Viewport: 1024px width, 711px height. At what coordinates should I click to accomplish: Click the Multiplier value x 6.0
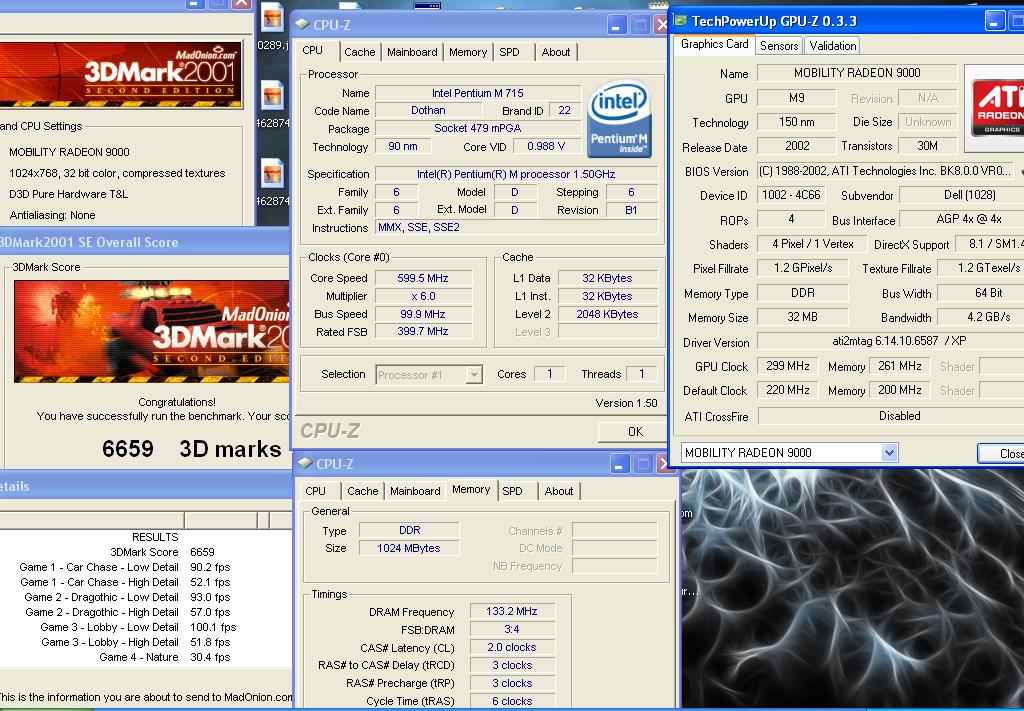click(423, 296)
